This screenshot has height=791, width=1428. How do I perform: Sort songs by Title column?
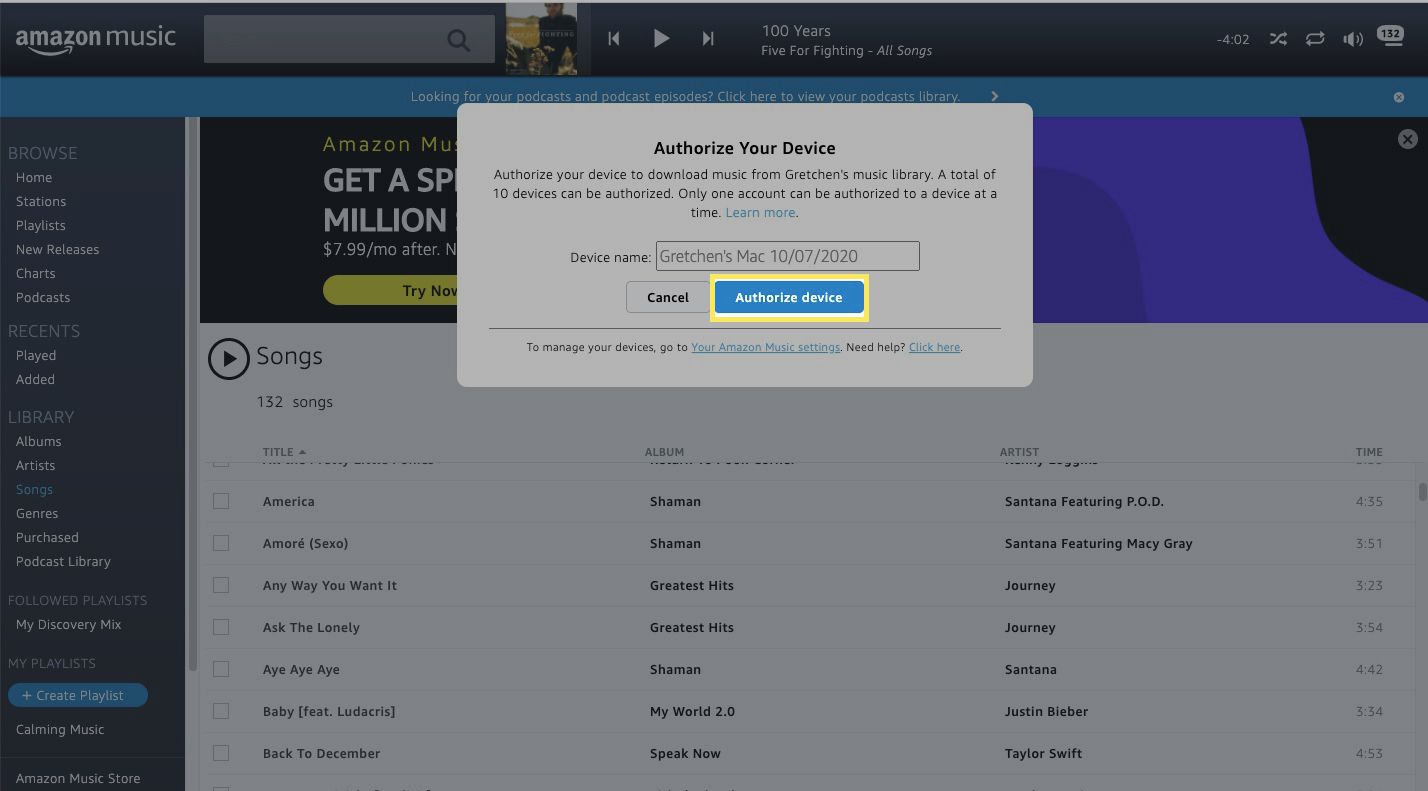pos(284,452)
